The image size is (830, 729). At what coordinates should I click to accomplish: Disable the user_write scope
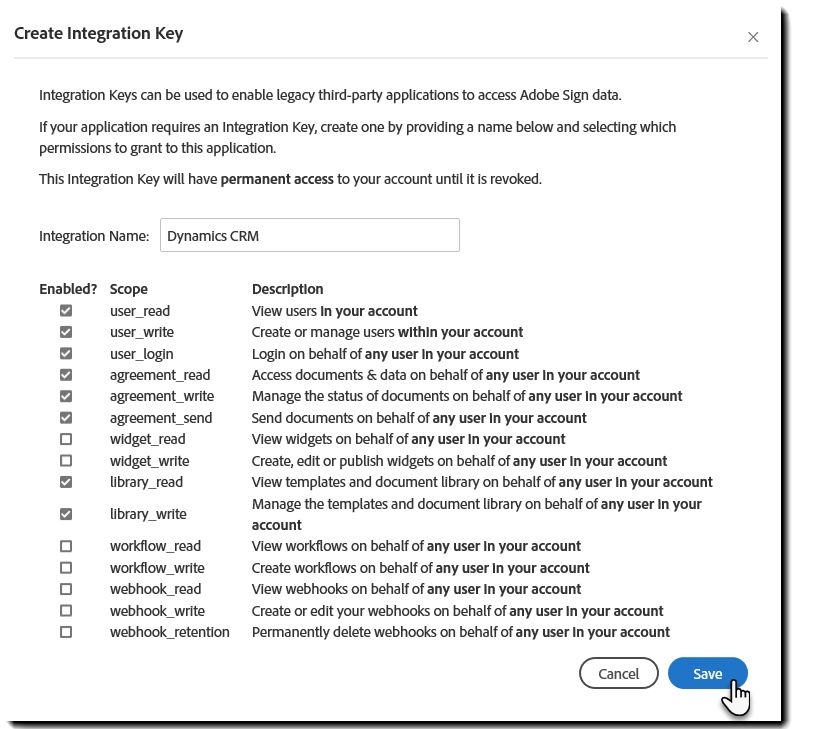point(66,332)
